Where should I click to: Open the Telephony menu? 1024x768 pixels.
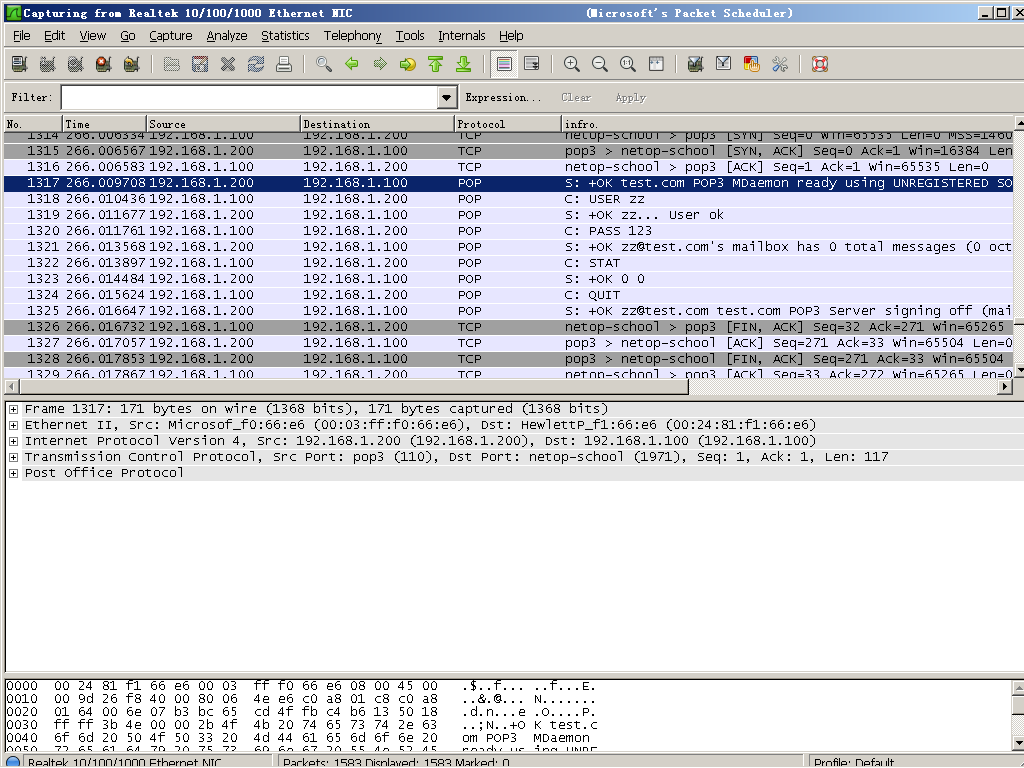(x=352, y=35)
